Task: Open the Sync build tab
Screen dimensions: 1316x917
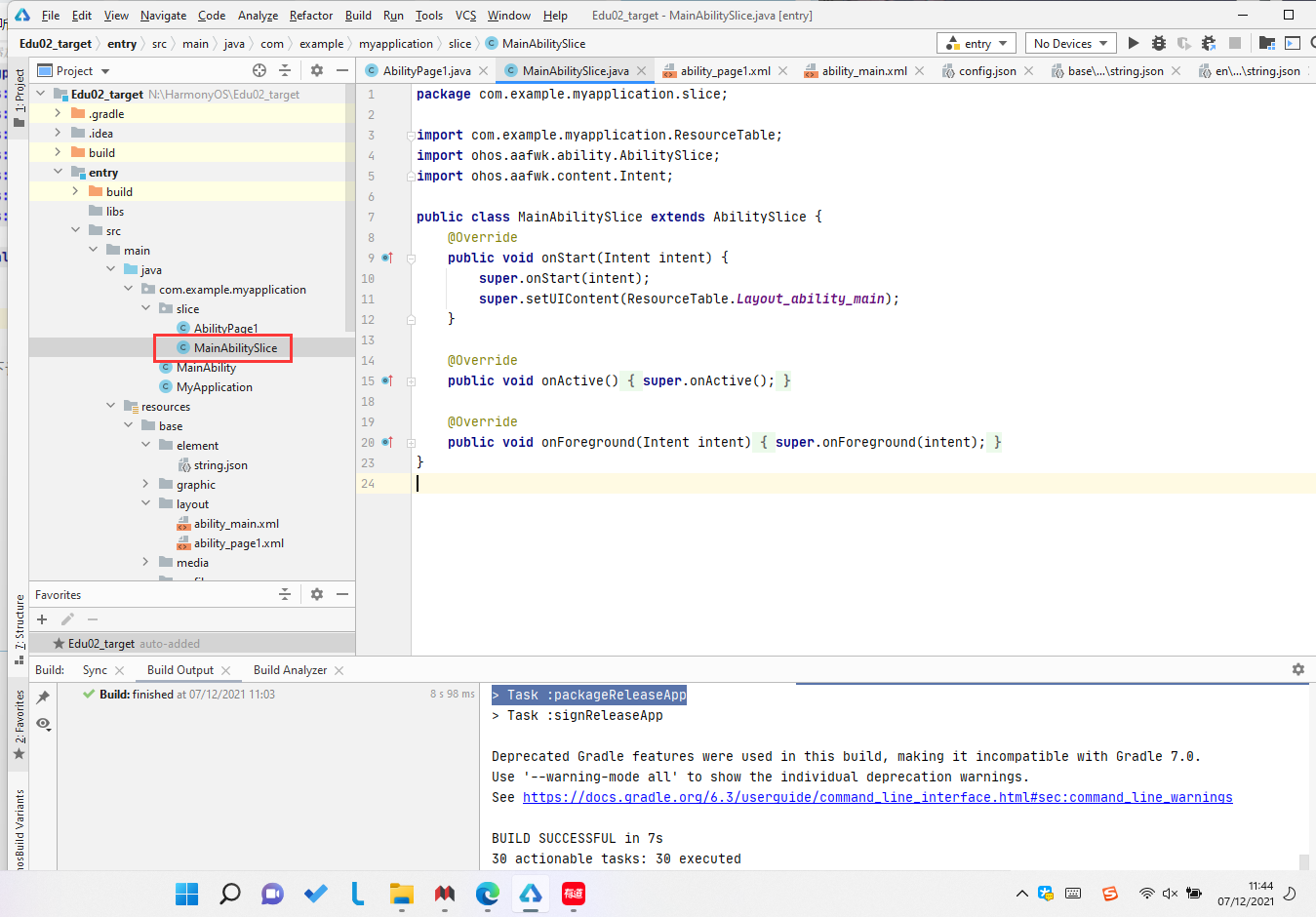Action: 95,669
